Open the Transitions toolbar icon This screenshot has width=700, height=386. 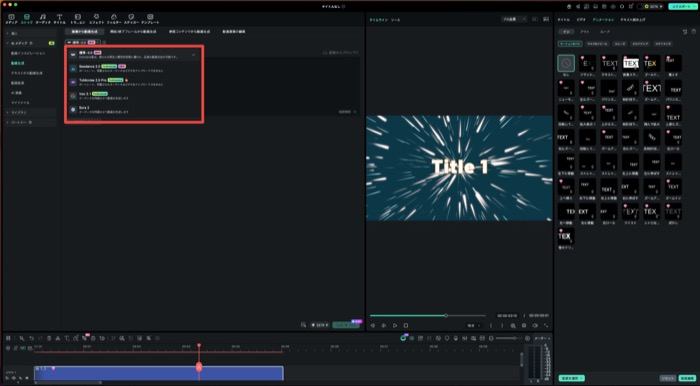click(x=77, y=19)
